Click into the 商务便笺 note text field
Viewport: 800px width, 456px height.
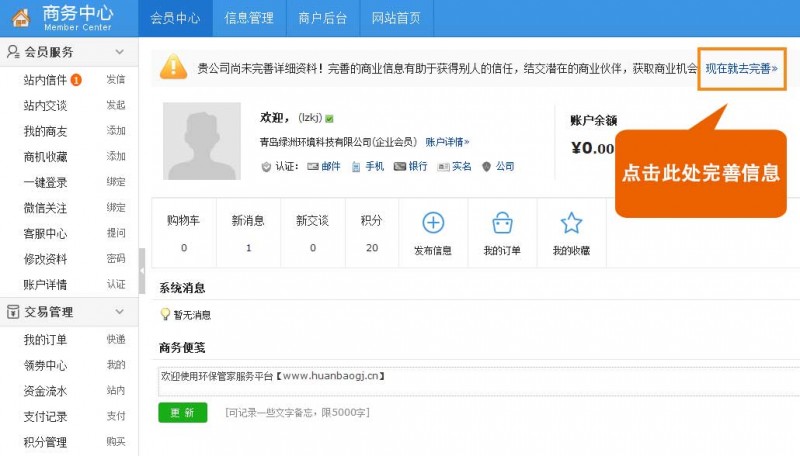479,381
